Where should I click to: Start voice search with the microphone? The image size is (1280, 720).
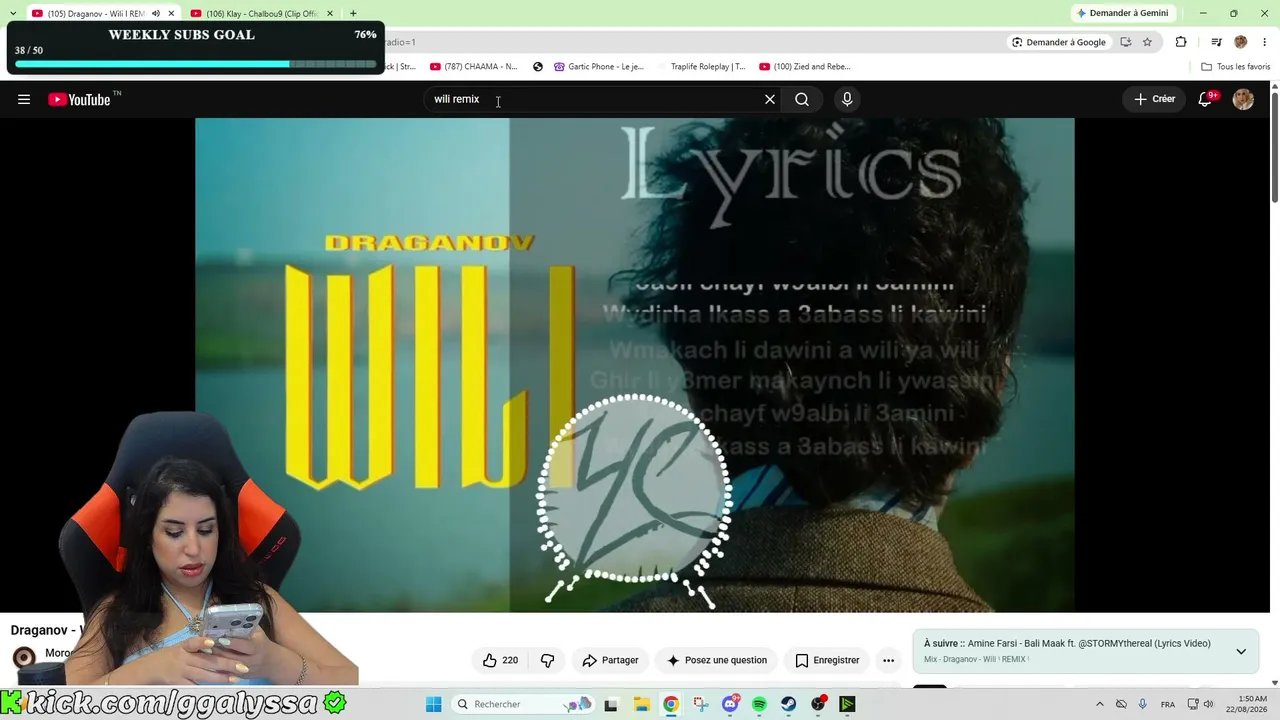click(x=847, y=99)
